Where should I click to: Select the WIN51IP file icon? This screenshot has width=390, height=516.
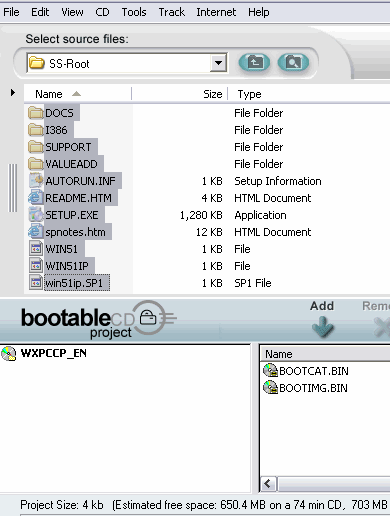coord(36,266)
